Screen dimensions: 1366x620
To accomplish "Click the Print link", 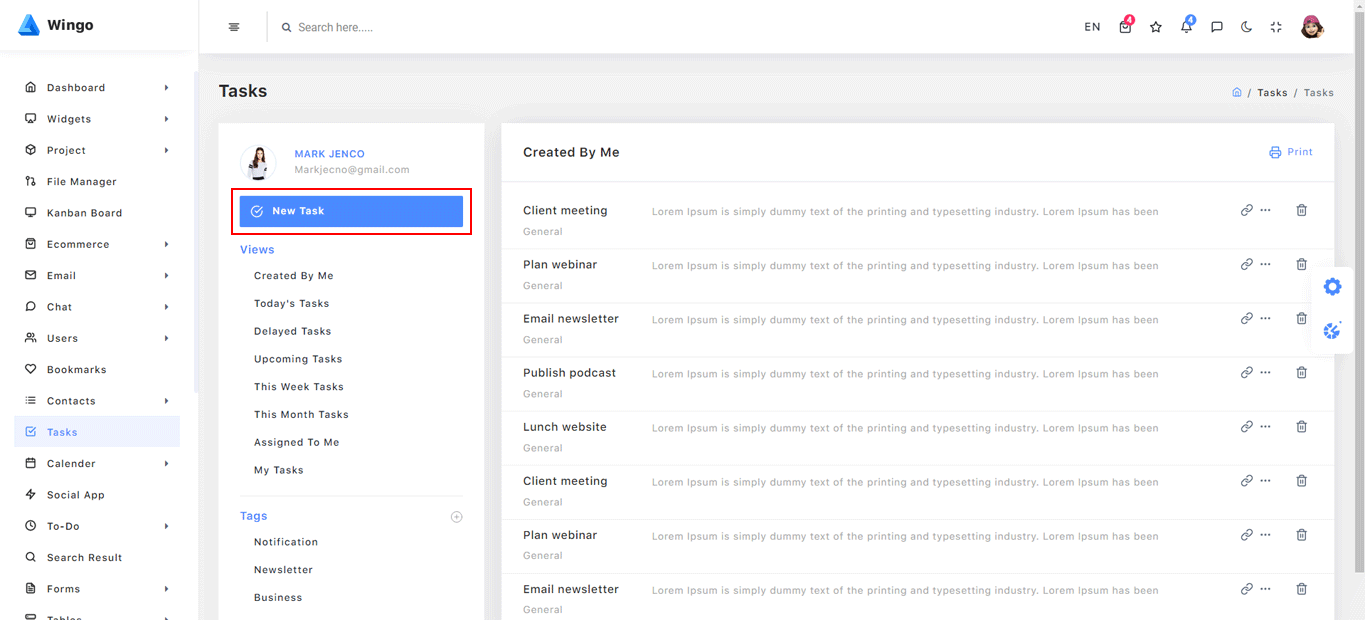I will pyautogui.click(x=1291, y=152).
